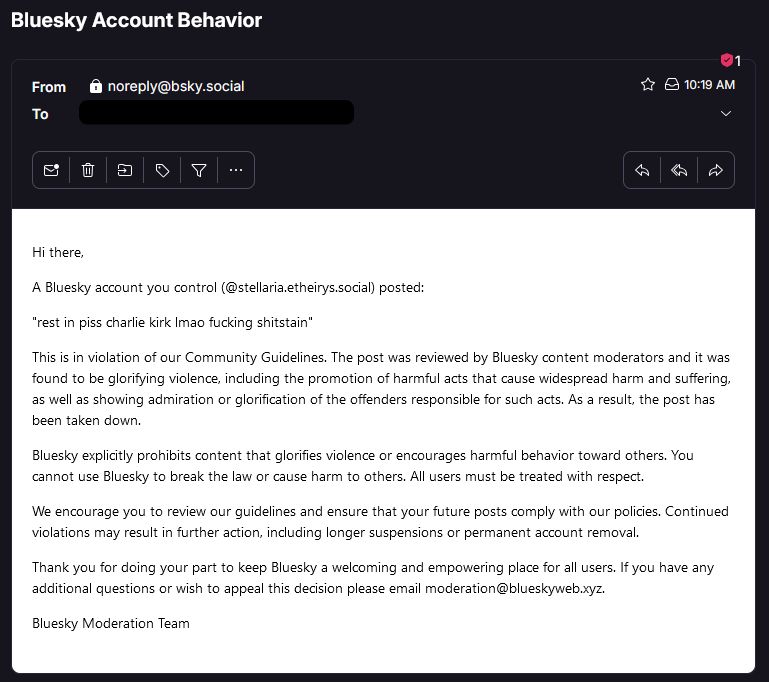Open the tracker shield indicator
This screenshot has height=682, width=769.
[727, 60]
